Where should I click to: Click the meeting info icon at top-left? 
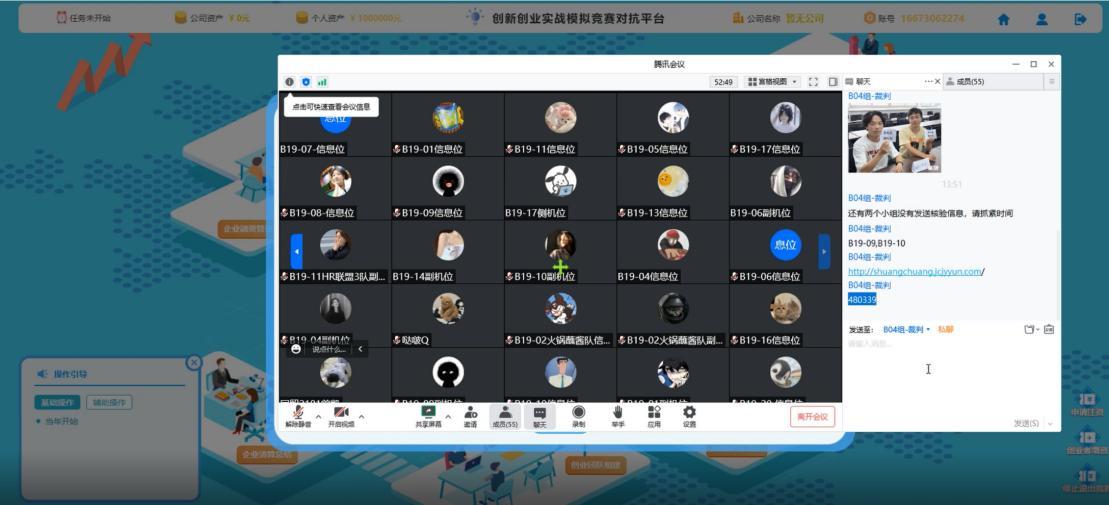[290, 82]
